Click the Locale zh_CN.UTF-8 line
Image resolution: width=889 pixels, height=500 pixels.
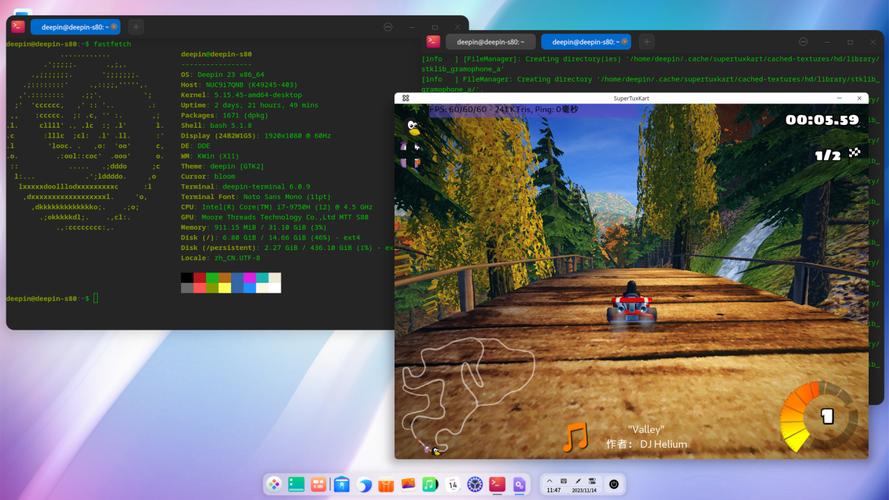click(x=221, y=258)
